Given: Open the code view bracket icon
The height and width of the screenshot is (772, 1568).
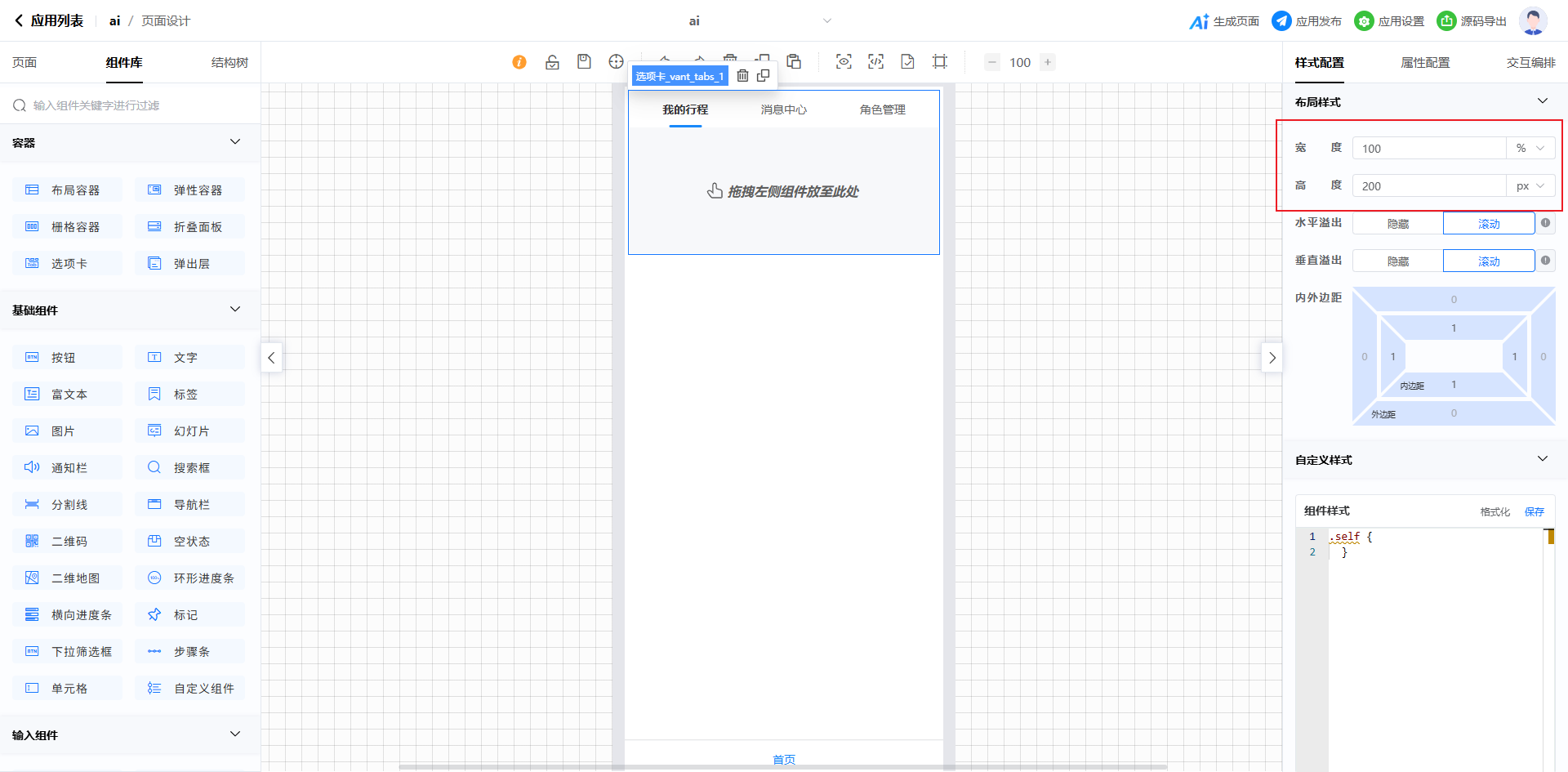Looking at the screenshot, I should coord(875,62).
